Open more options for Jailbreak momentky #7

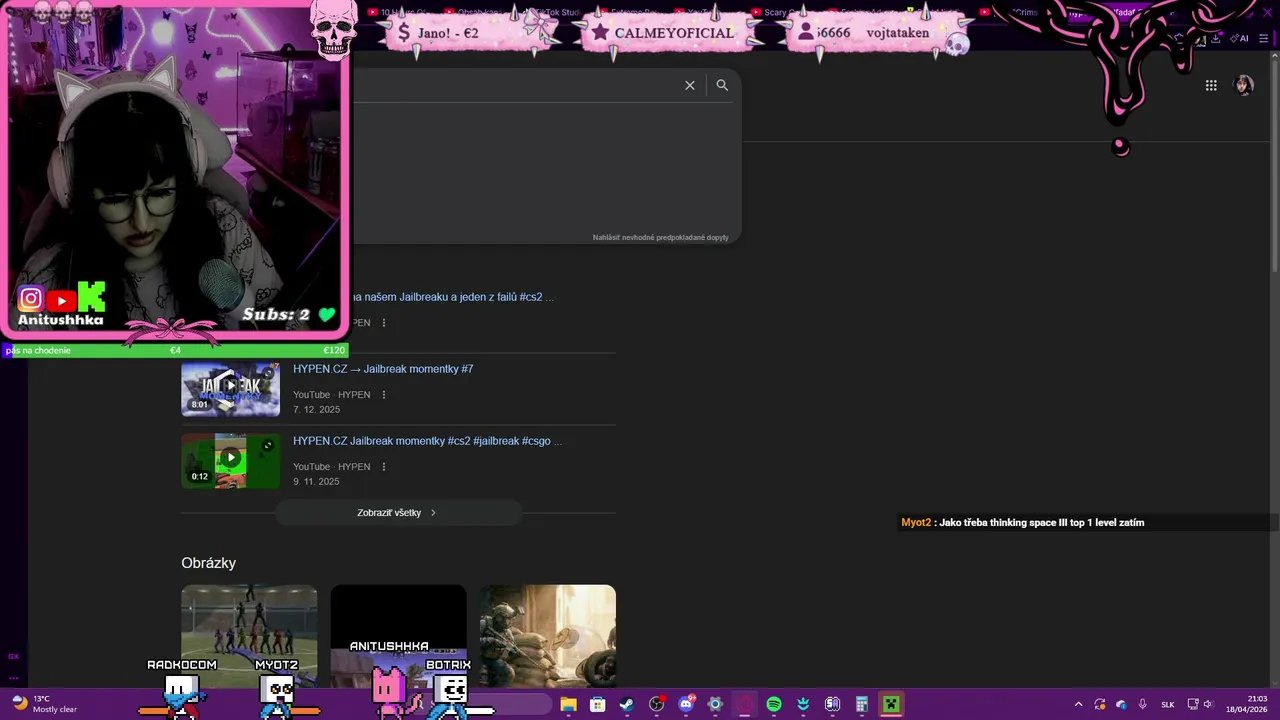(x=383, y=395)
